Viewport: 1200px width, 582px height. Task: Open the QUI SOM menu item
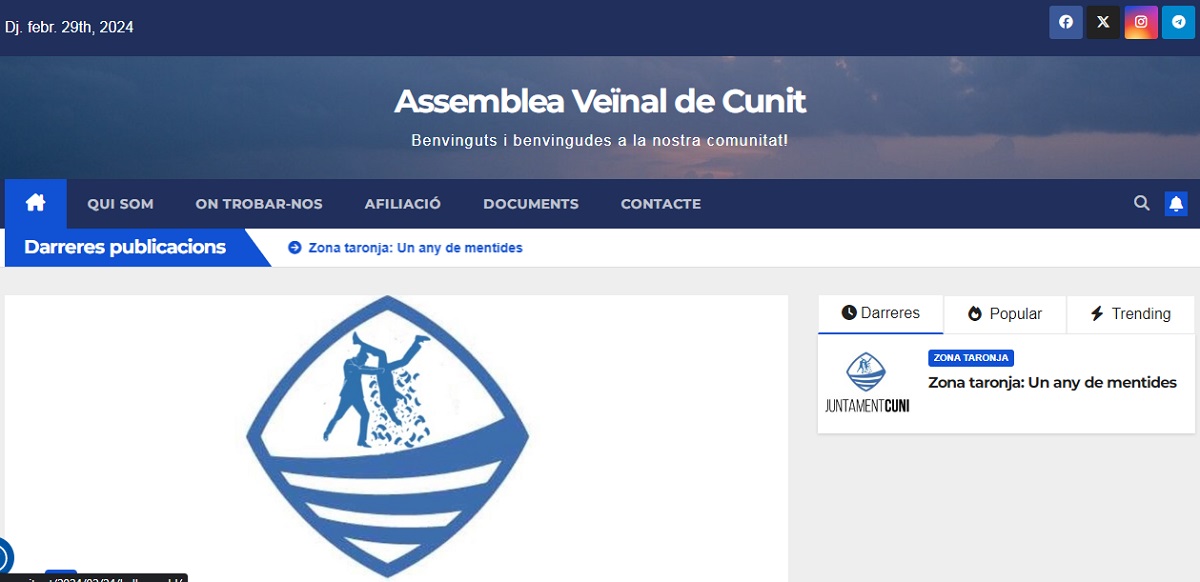(x=120, y=203)
